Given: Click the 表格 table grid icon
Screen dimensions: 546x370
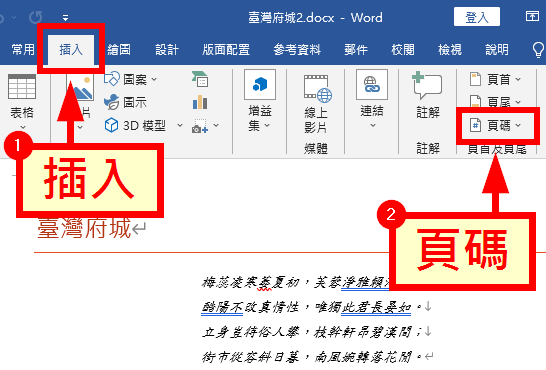Looking at the screenshot, I should point(22,86).
